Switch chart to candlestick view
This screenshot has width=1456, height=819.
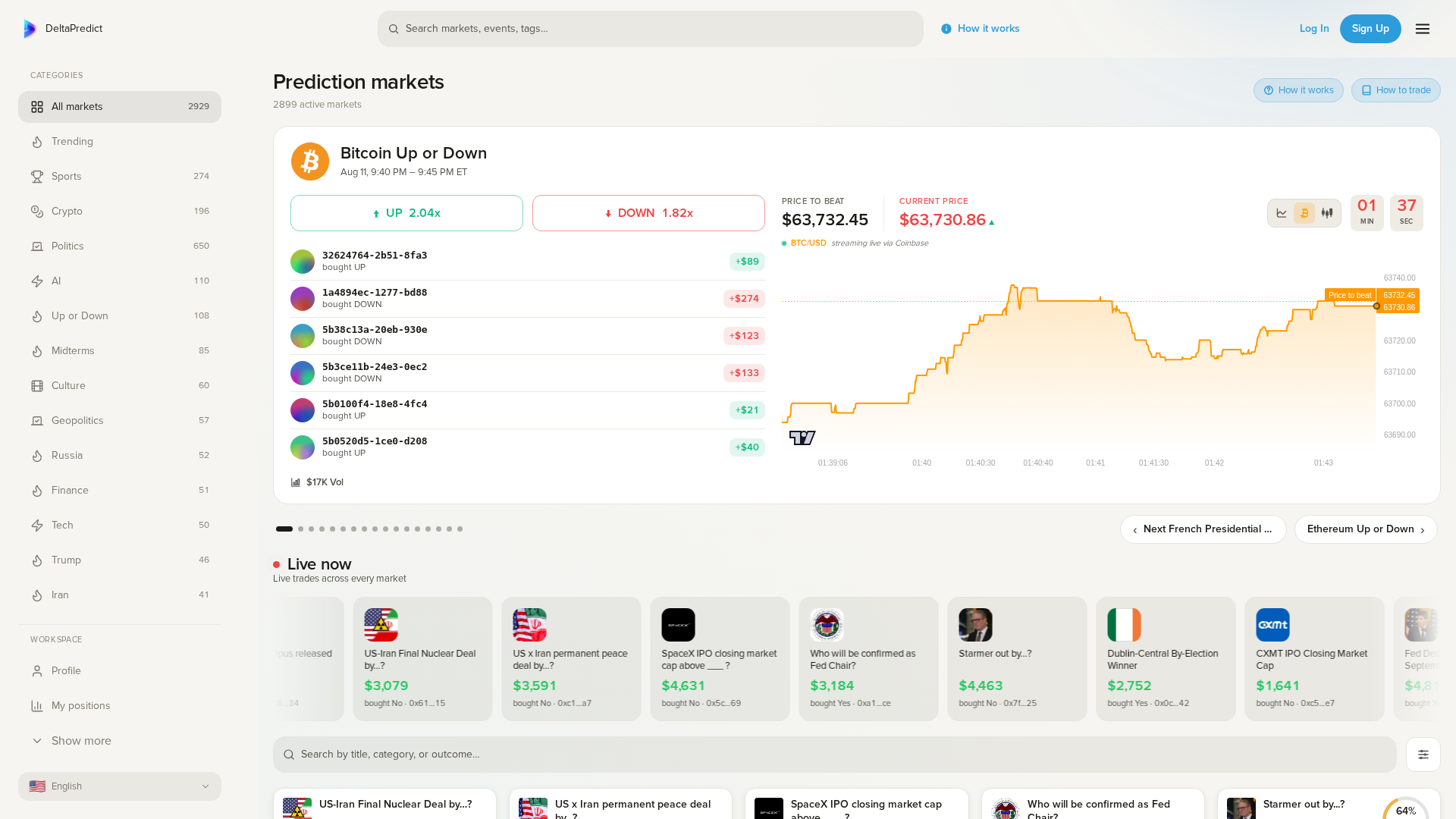(x=1327, y=213)
